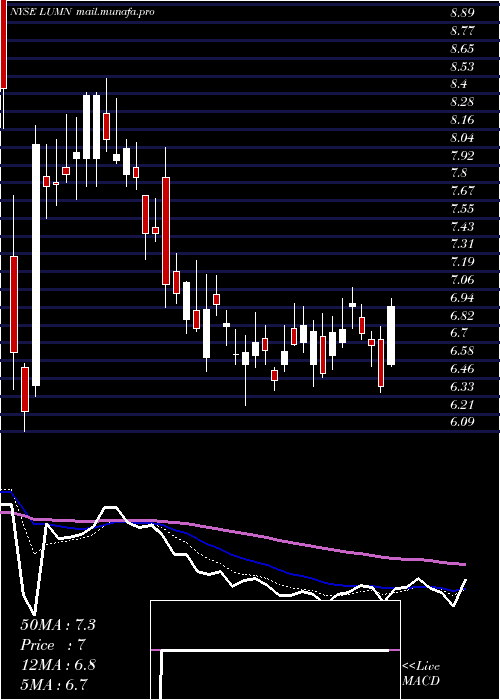Screen dimensions: 500x700
Task: Select the 8.77 price axis label
Action: (x=462, y=31)
